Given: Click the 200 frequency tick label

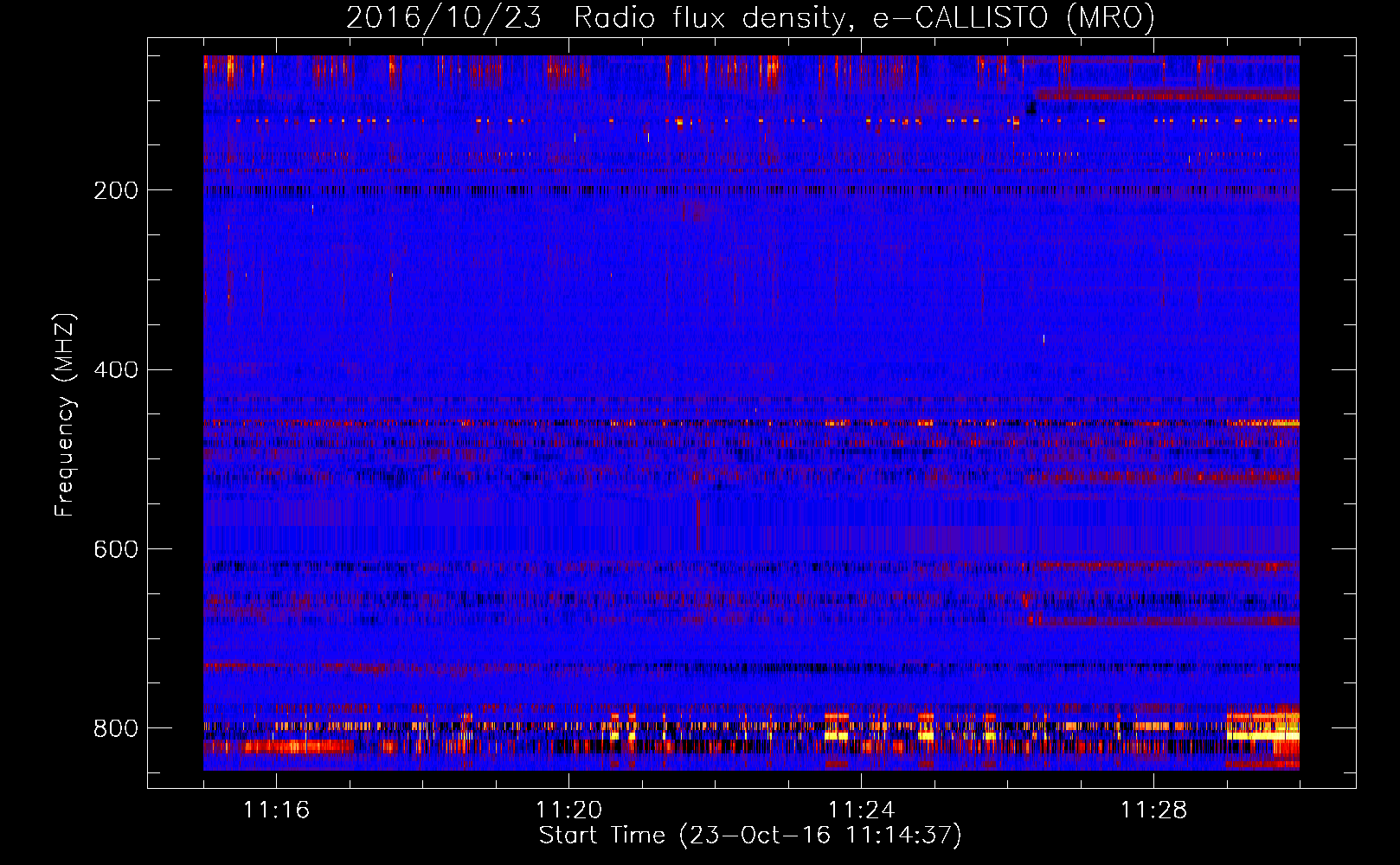Looking at the screenshot, I should [116, 190].
